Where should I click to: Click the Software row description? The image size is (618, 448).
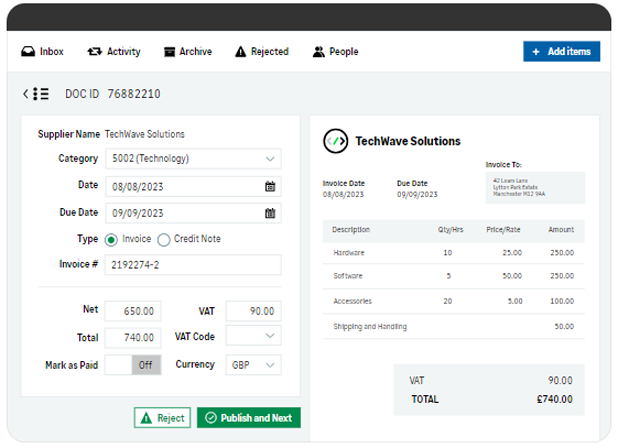(348, 276)
